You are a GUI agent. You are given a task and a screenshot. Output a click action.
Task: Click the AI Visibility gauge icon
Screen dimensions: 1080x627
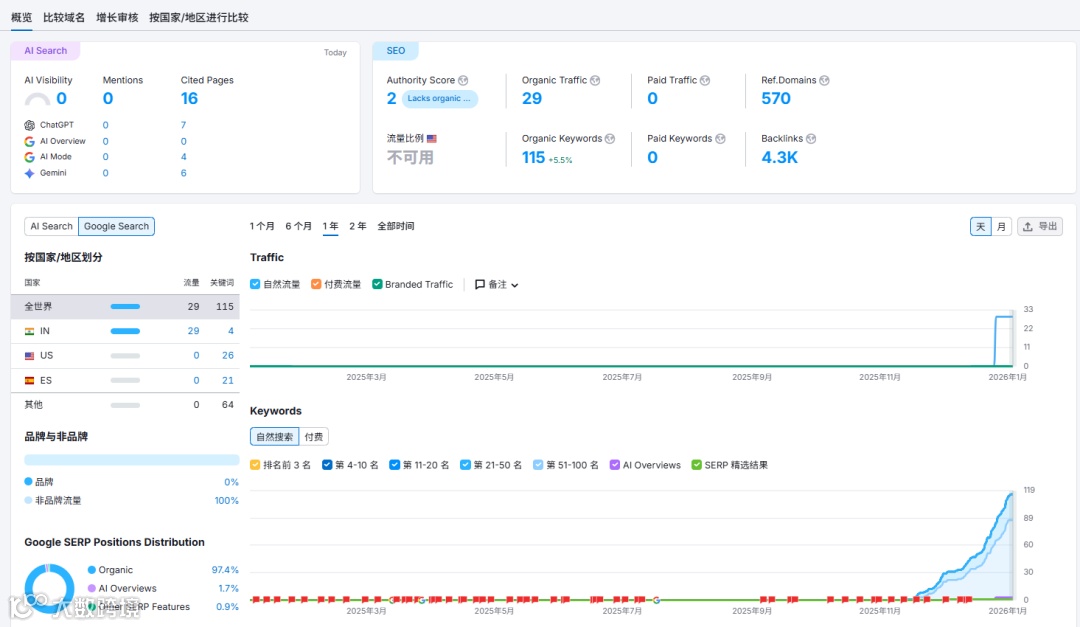pos(37,99)
